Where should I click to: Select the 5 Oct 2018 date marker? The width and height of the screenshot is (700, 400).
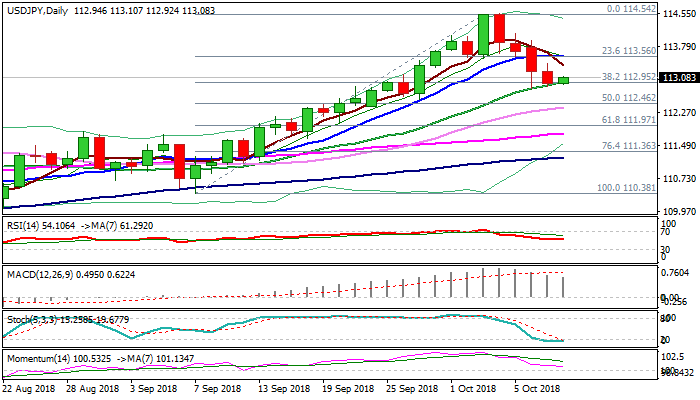click(535, 388)
